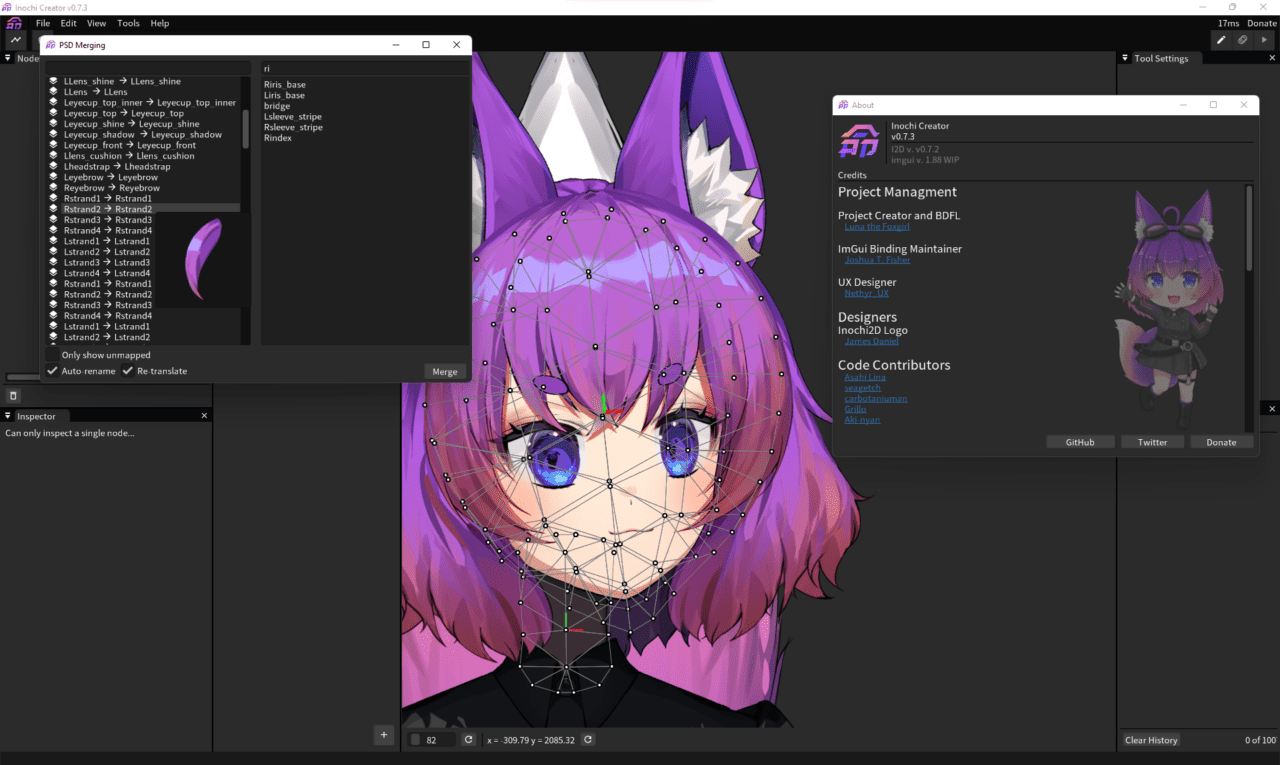This screenshot has width=1280, height=765.
Task: Select the pencil edit mode icon
Action: [1221, 40]
